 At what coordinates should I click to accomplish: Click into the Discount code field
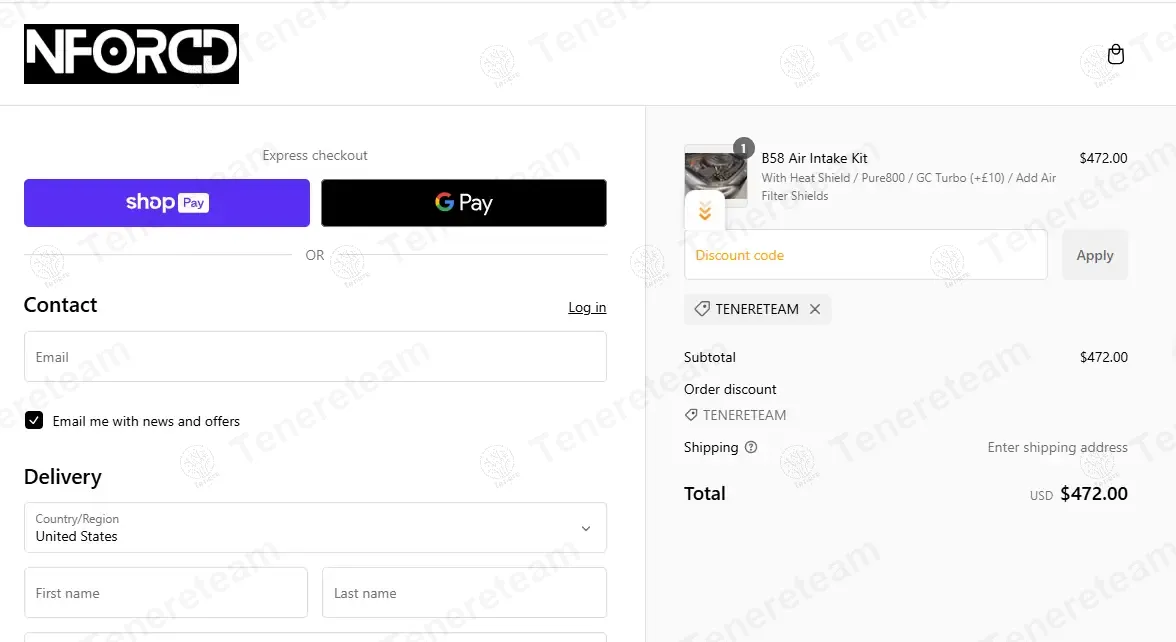pyautogui.click(x=865, y=255)
